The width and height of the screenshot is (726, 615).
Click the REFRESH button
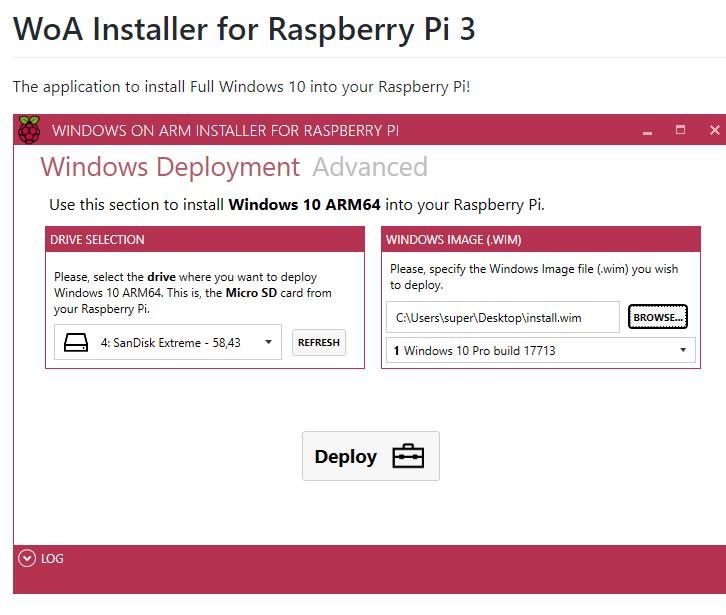point(319,342)
